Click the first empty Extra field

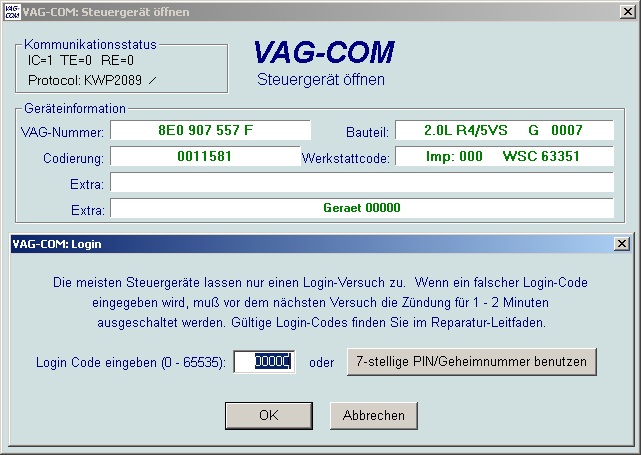pyautogui.click(x=361, y=182)
